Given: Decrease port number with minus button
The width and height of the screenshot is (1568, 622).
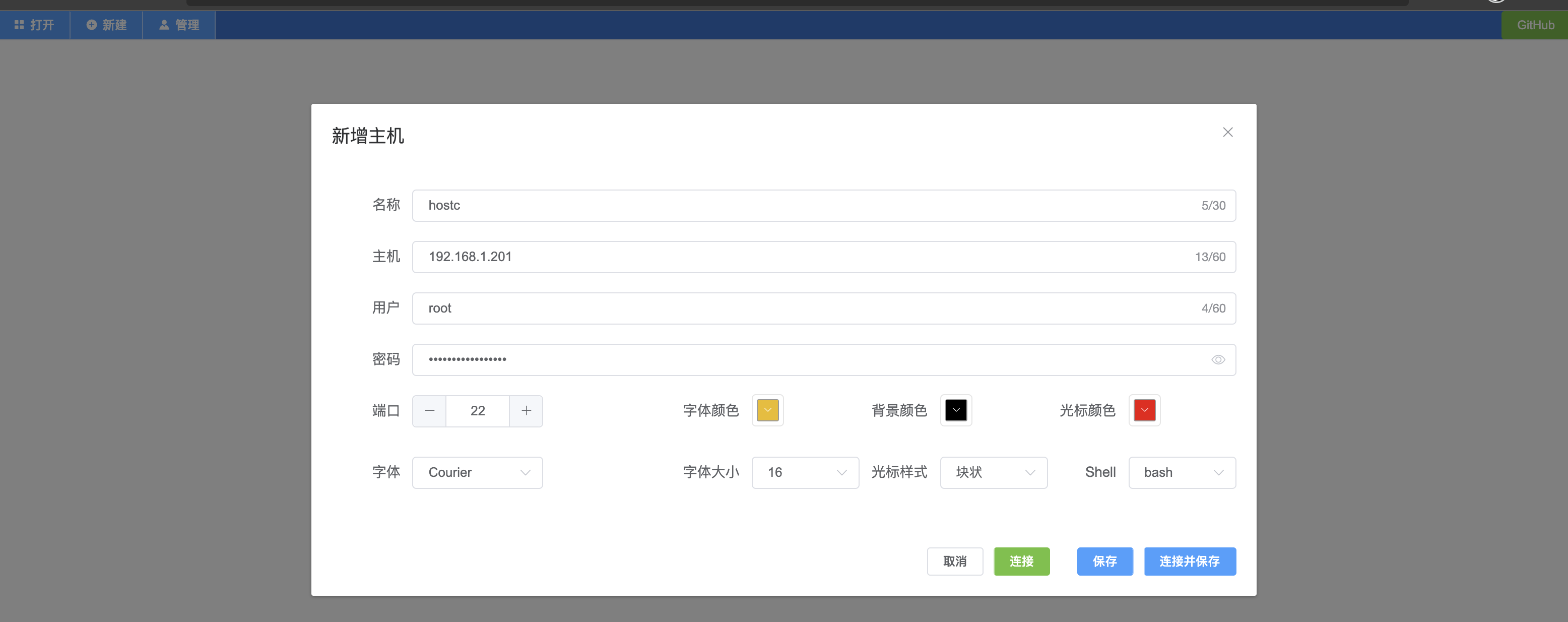Looking at the screenshot, I should click(429, 411).
